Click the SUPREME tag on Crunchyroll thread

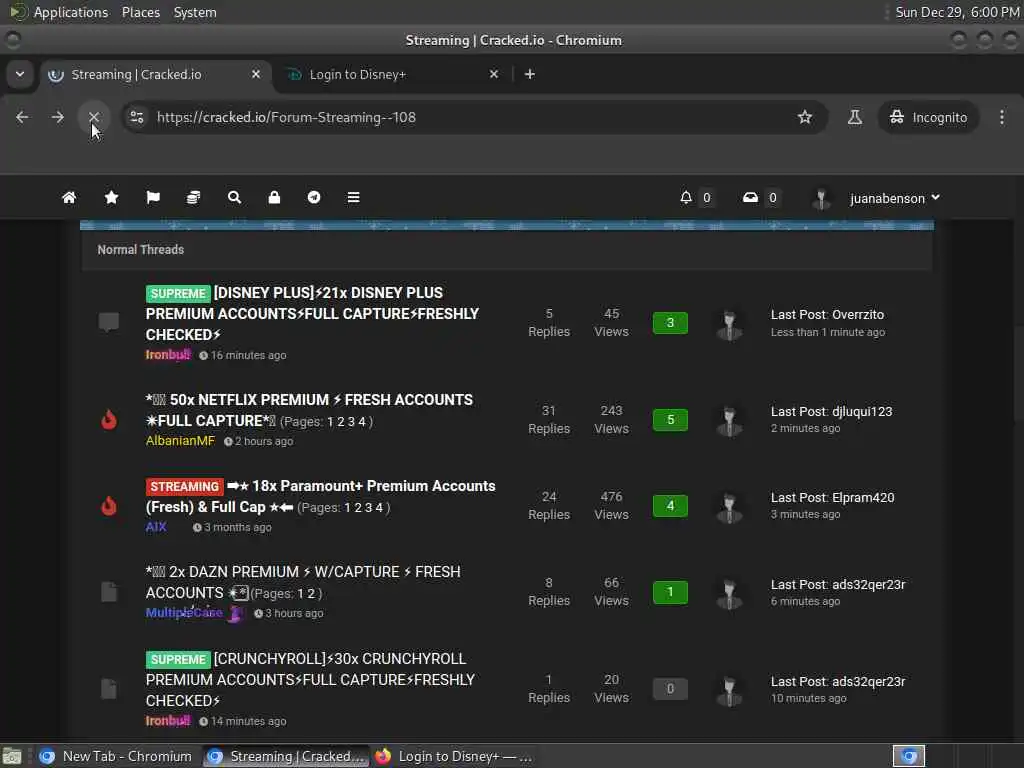point(178,659)
